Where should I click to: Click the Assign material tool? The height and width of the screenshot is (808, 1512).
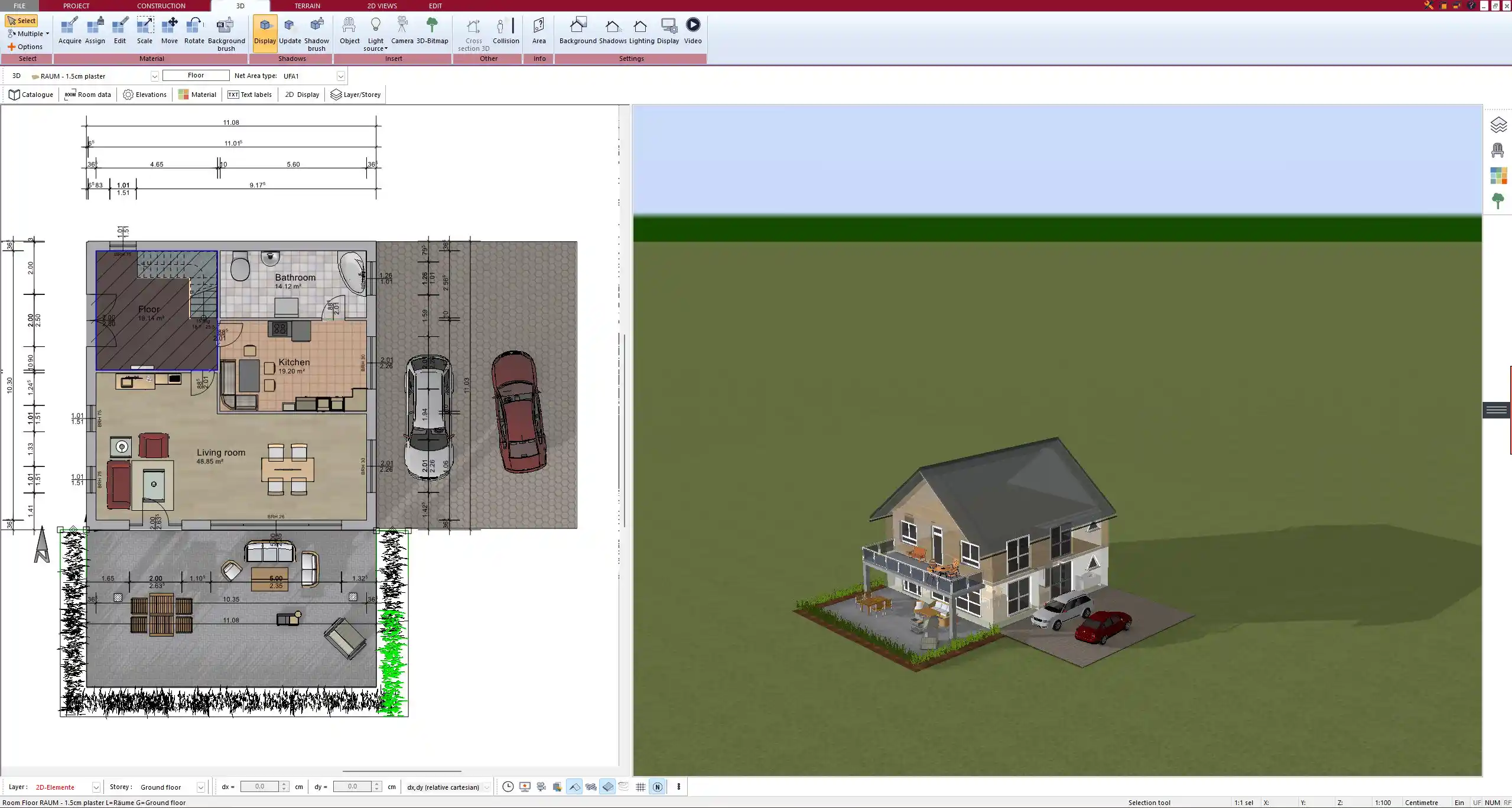[95, 31]
